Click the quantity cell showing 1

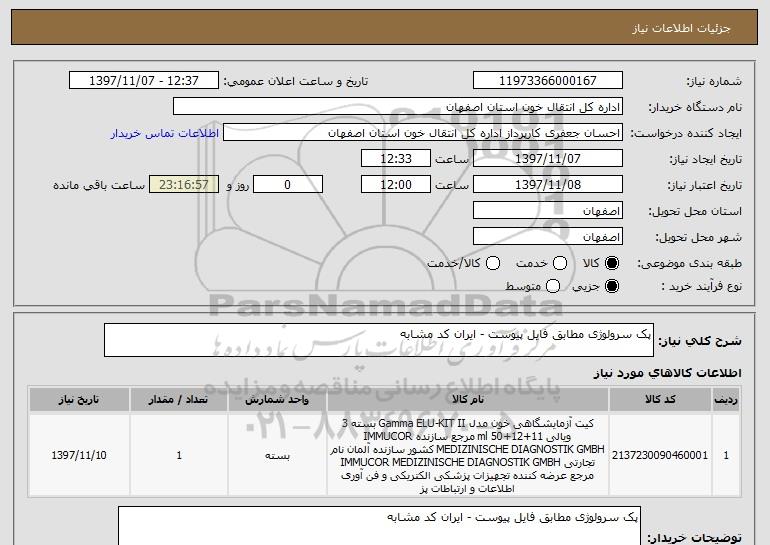pos(179,455)
